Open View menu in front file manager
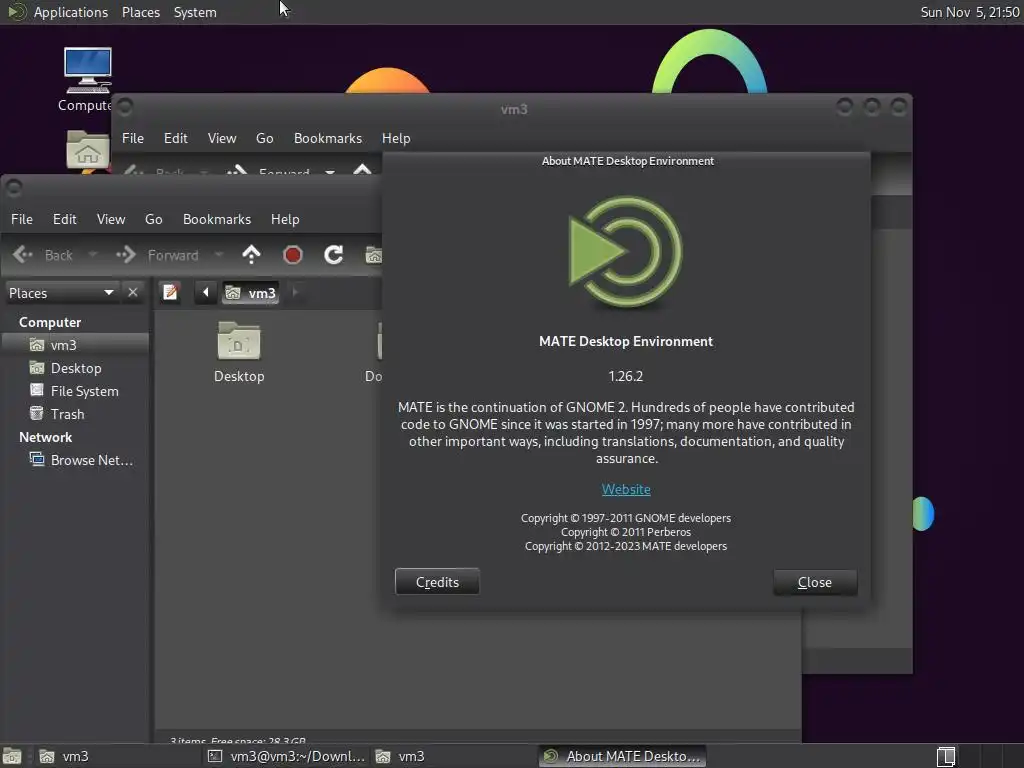This screenshot has height=768, width=1024. coord(111,219)
